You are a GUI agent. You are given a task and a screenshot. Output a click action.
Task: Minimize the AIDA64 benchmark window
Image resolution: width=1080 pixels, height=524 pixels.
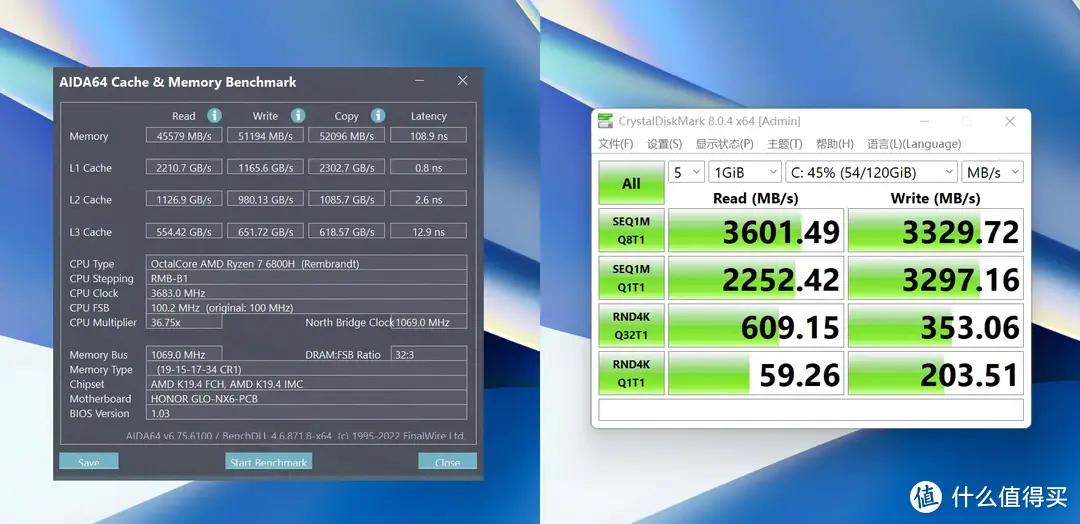click(x=419, y=81)
